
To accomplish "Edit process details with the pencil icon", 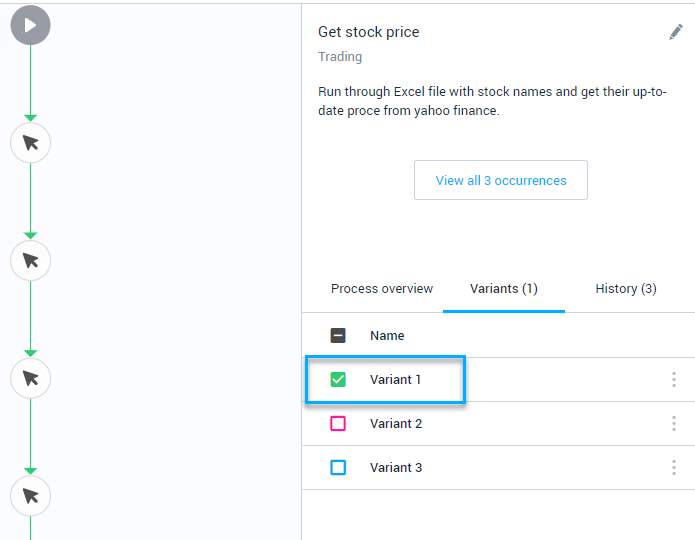I will click(x=676, y=32).
